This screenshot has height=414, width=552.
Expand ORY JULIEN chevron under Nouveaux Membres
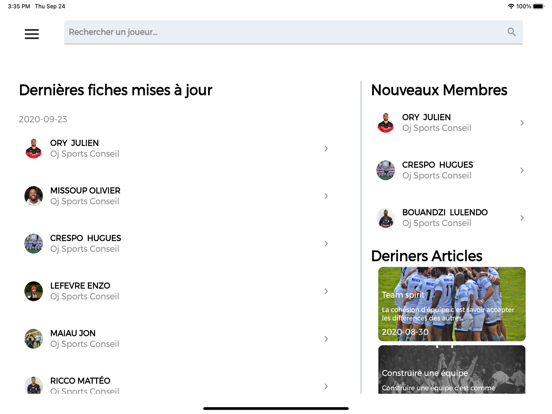point(522,123)
